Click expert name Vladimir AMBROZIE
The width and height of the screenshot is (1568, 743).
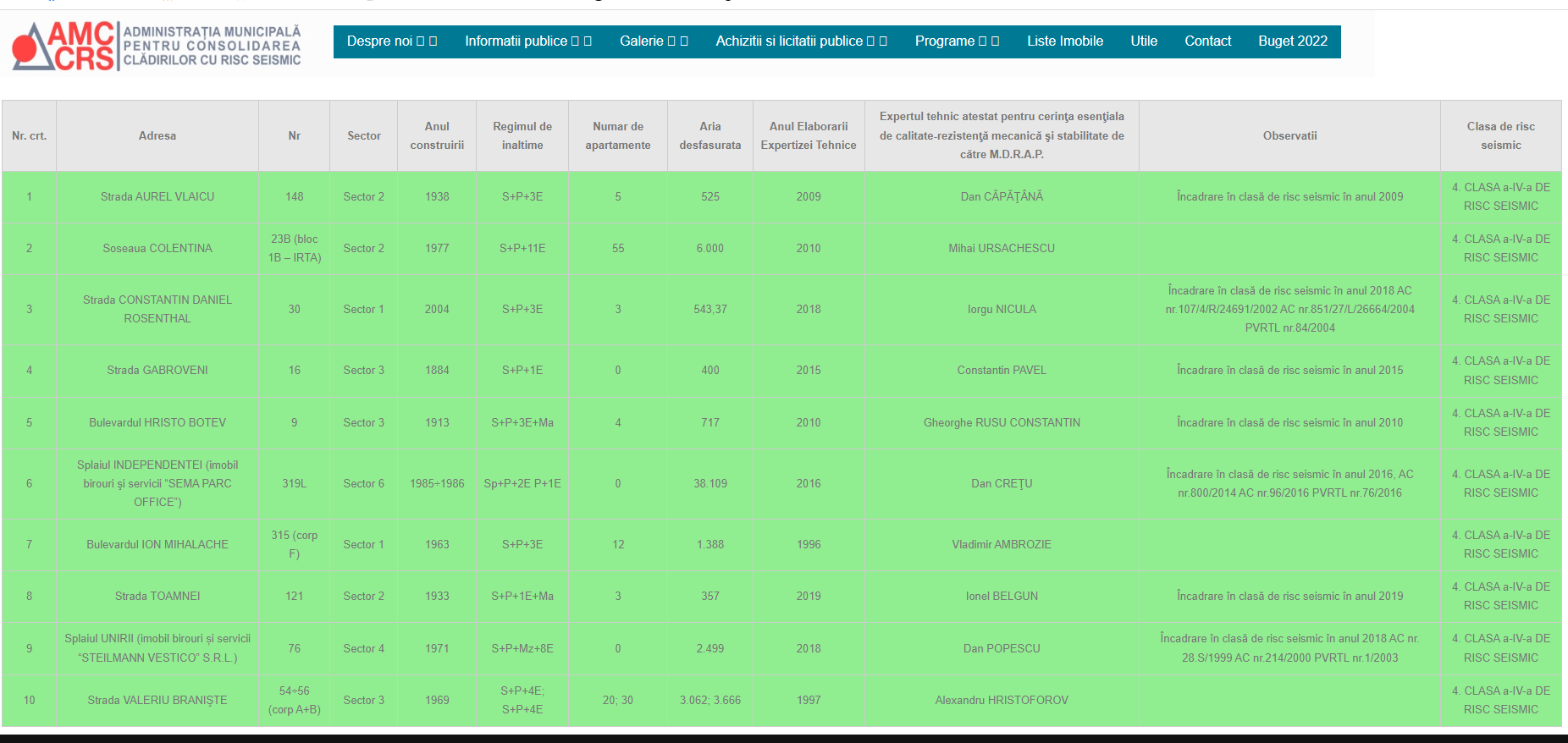1002,544
